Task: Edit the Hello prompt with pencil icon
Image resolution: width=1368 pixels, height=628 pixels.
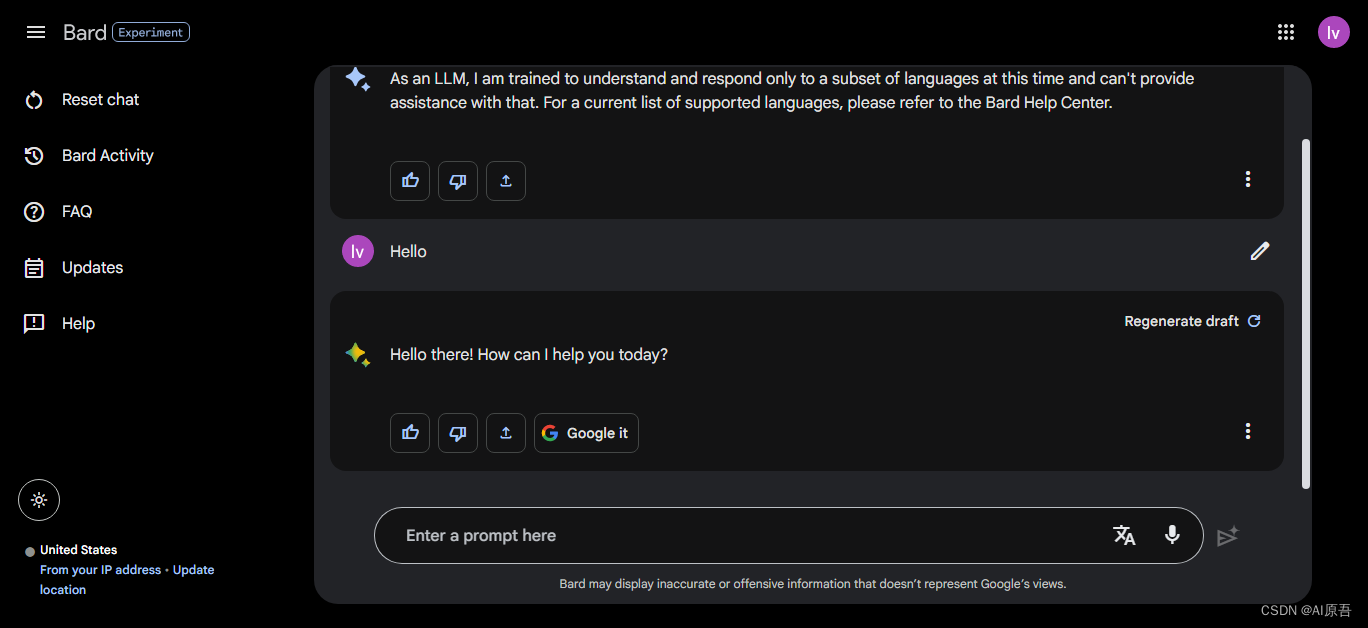Action: pos(1260,251)
